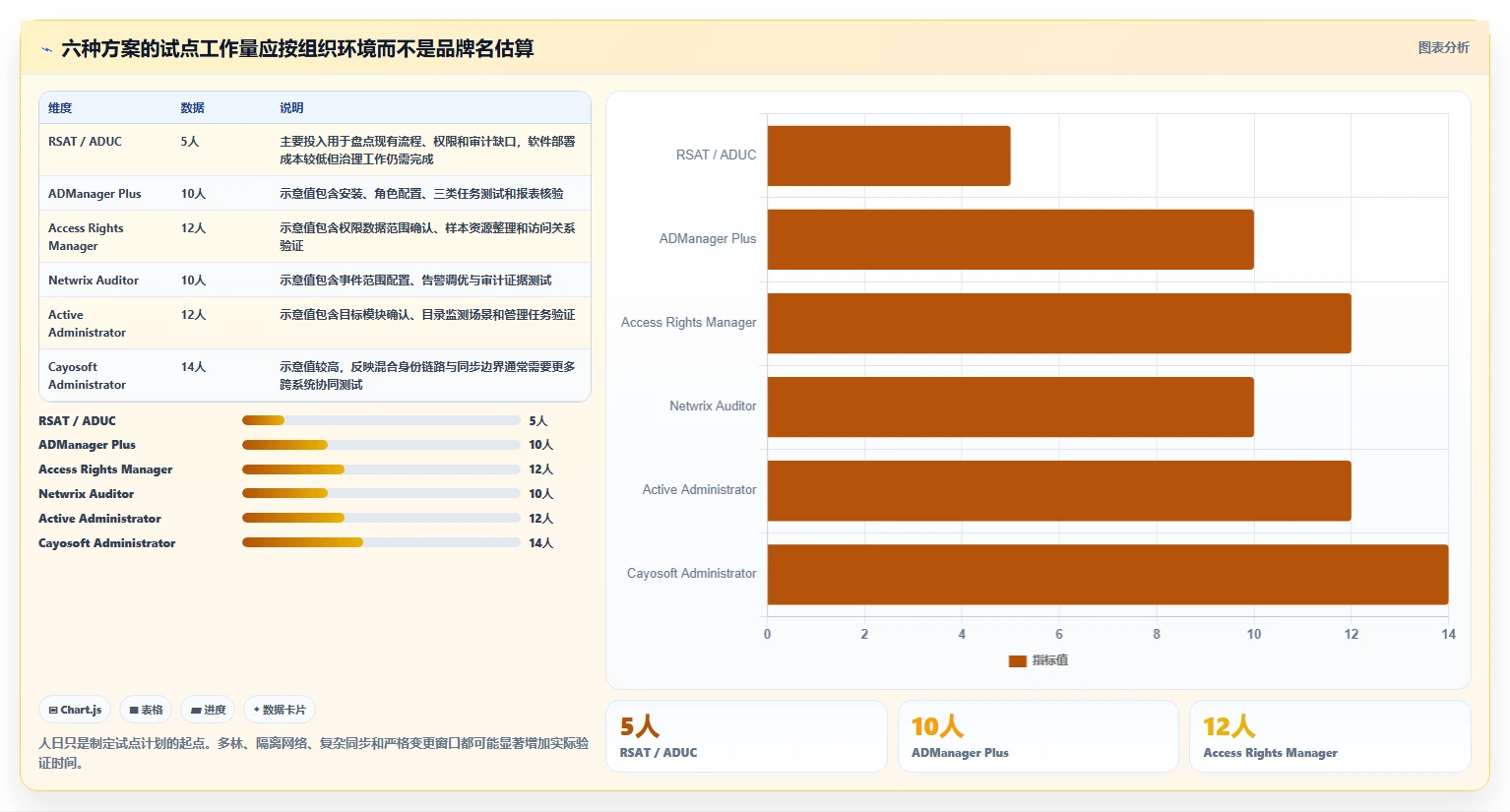Select the 数据卡片 tag chip

[280, 710]
